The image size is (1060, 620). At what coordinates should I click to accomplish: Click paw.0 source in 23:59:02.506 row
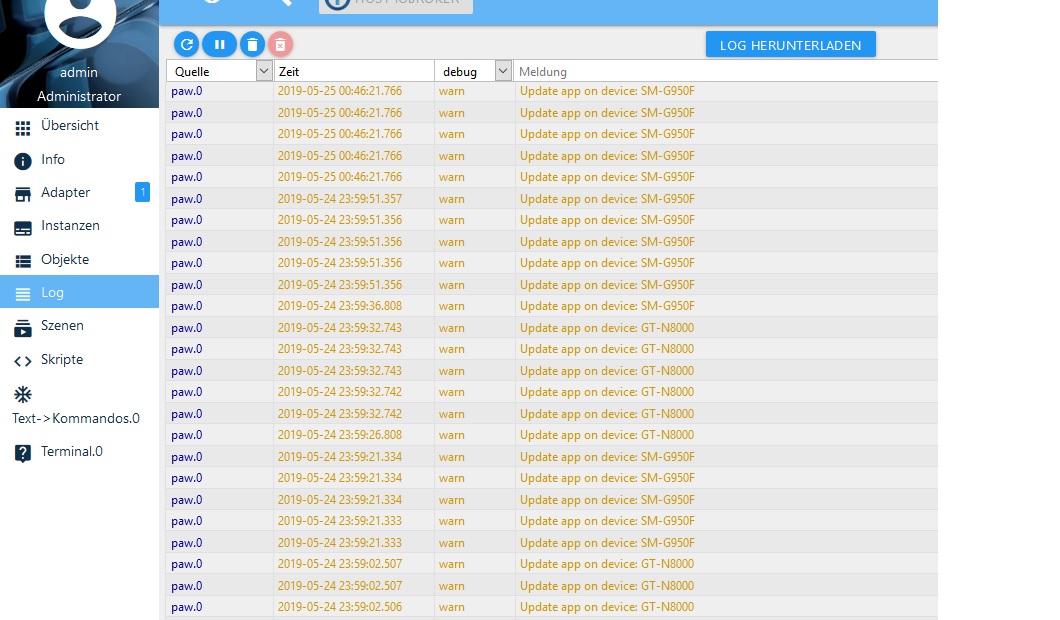[x=187, y=606]
